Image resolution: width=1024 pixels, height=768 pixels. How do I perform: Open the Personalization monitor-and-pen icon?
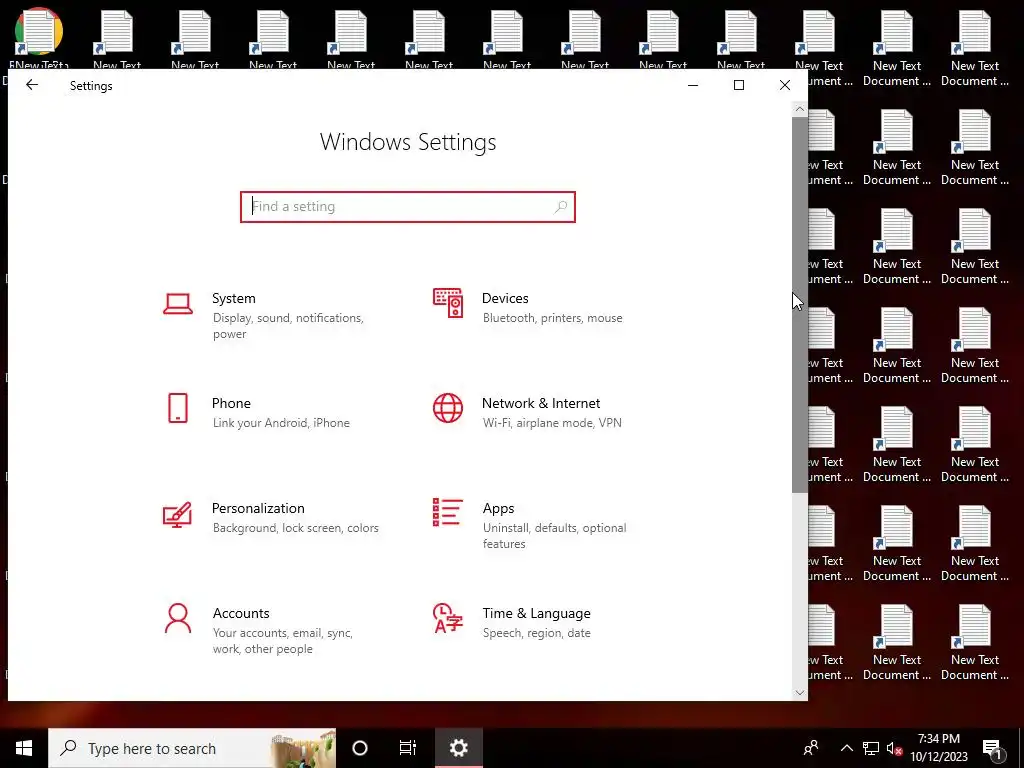coord(177,514)
